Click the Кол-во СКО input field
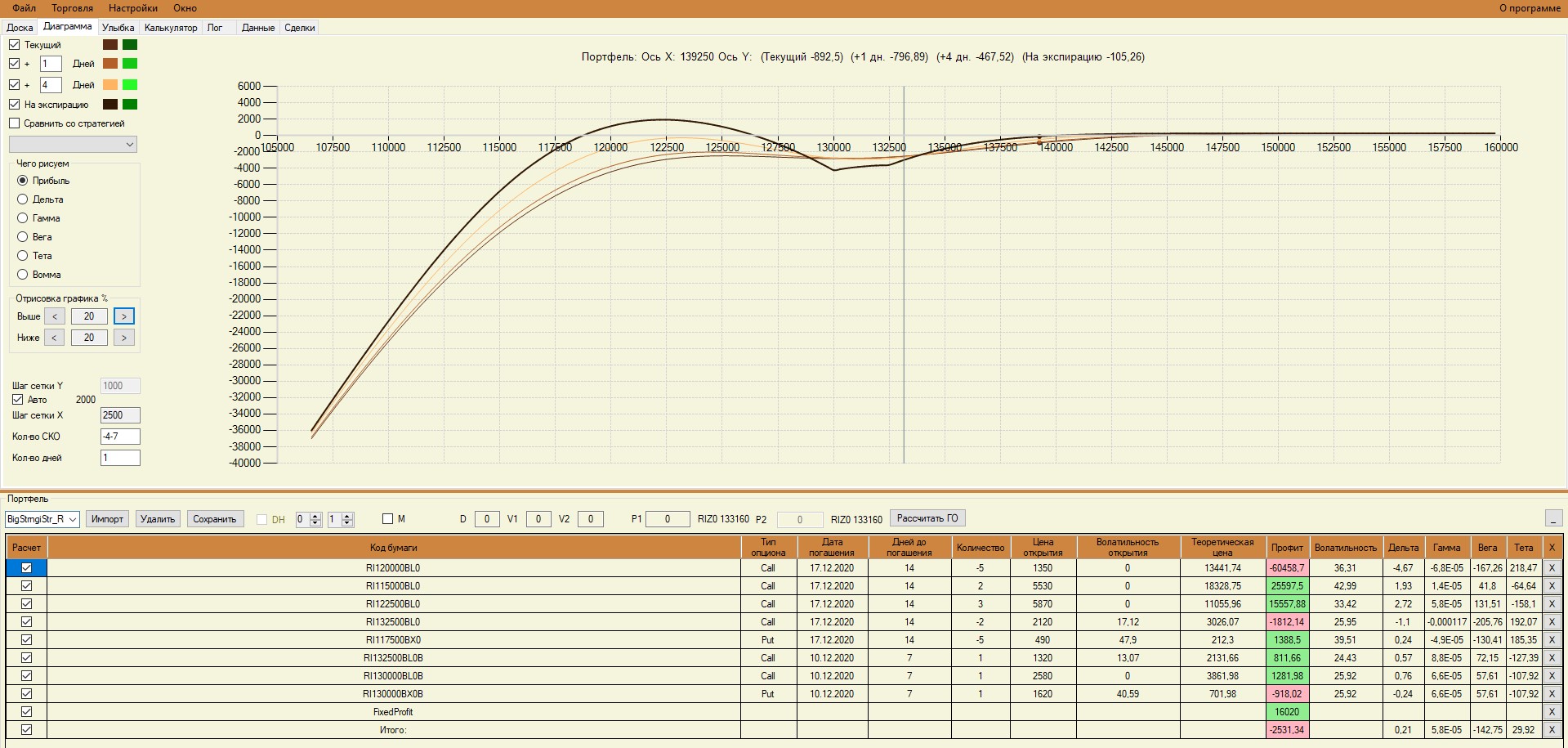Screen dimensions: 1568x748 coord(120,437)
